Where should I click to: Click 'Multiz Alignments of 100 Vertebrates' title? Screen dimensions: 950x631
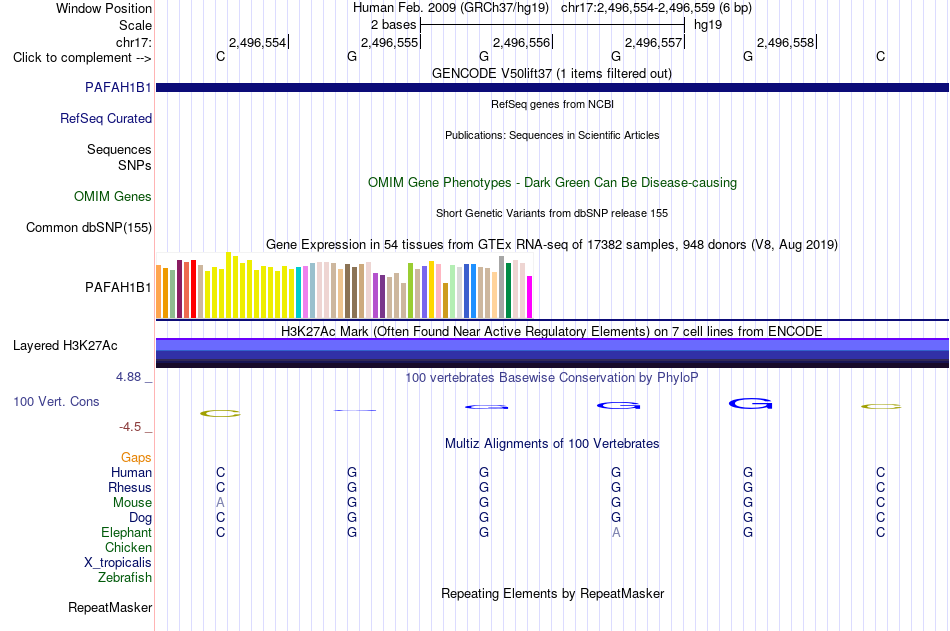point(552,444)
